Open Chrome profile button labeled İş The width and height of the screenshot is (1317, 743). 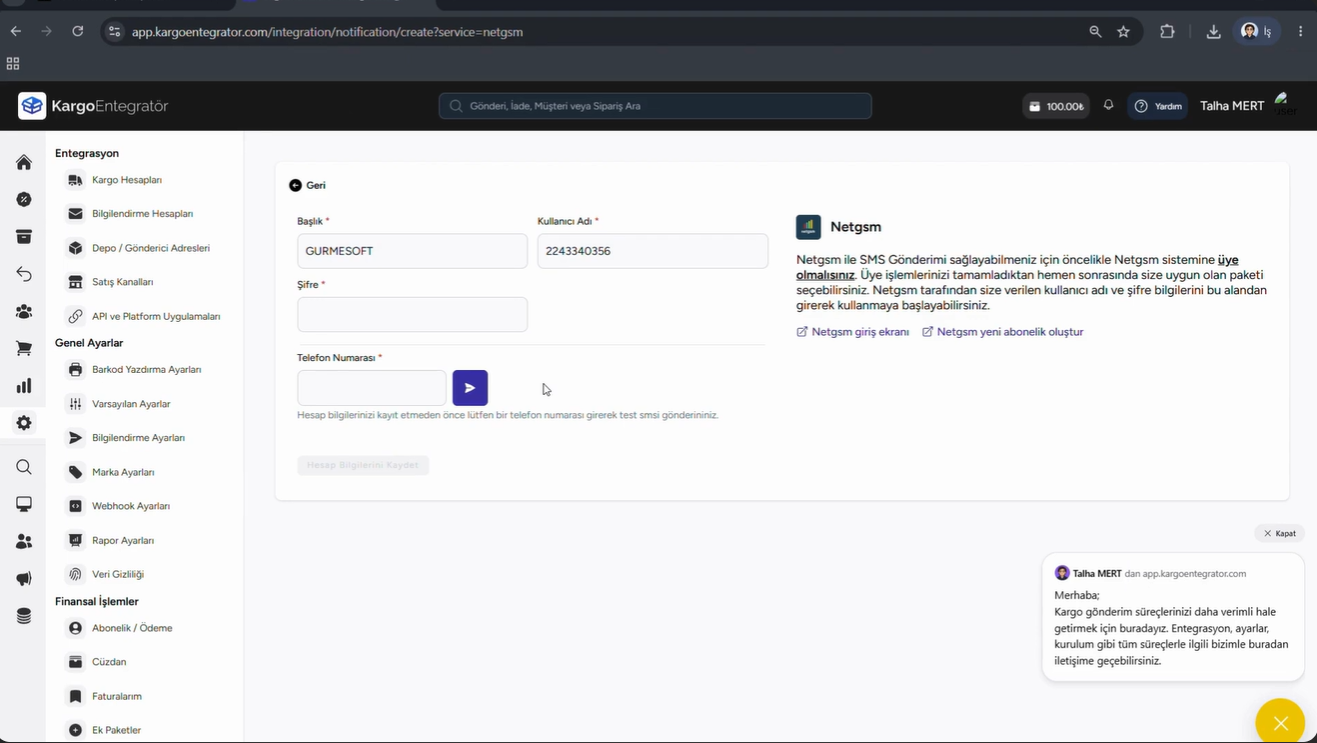coord(1258,32)
